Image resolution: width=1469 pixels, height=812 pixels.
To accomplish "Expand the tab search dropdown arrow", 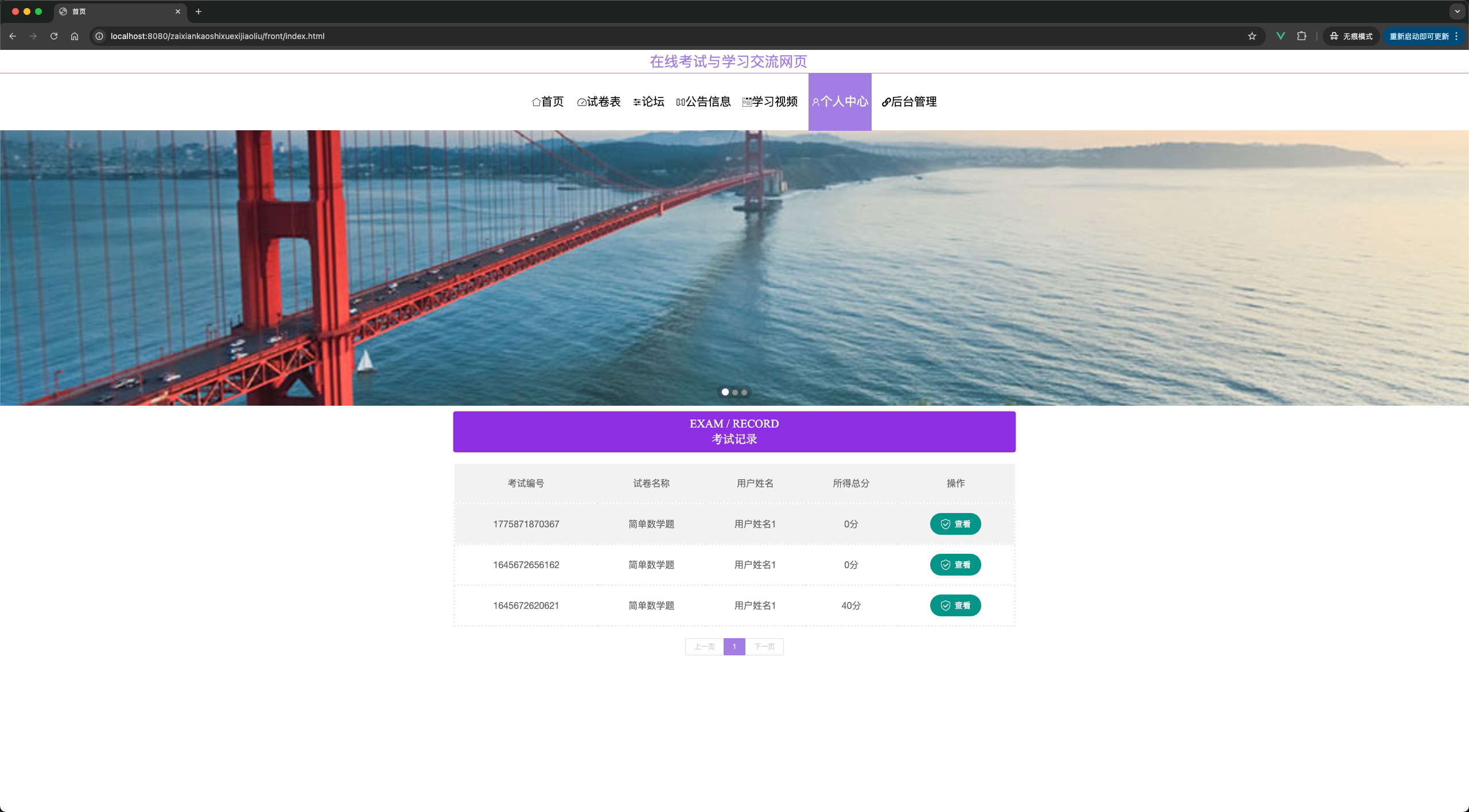I will pos(1457,11).
